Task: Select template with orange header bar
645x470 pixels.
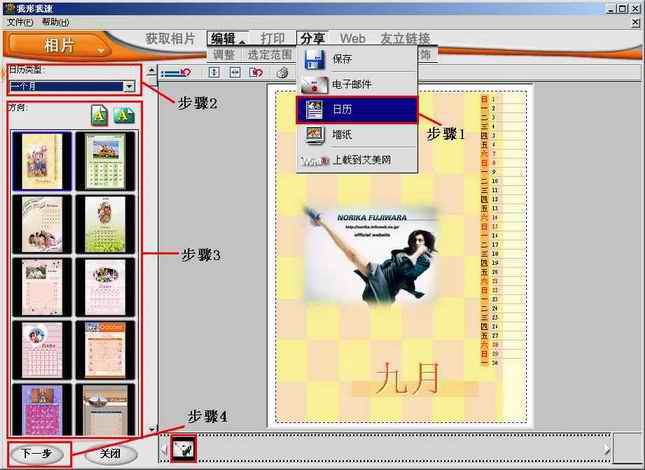Action: click(x=105, y=350)
